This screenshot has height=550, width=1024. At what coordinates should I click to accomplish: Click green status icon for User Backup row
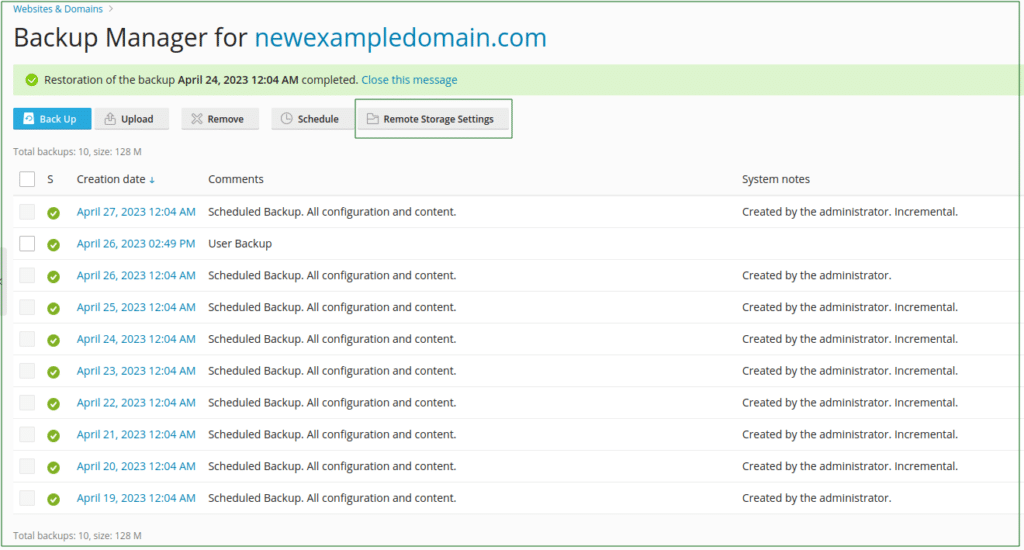pyautogui.click(x=54, y=245)
